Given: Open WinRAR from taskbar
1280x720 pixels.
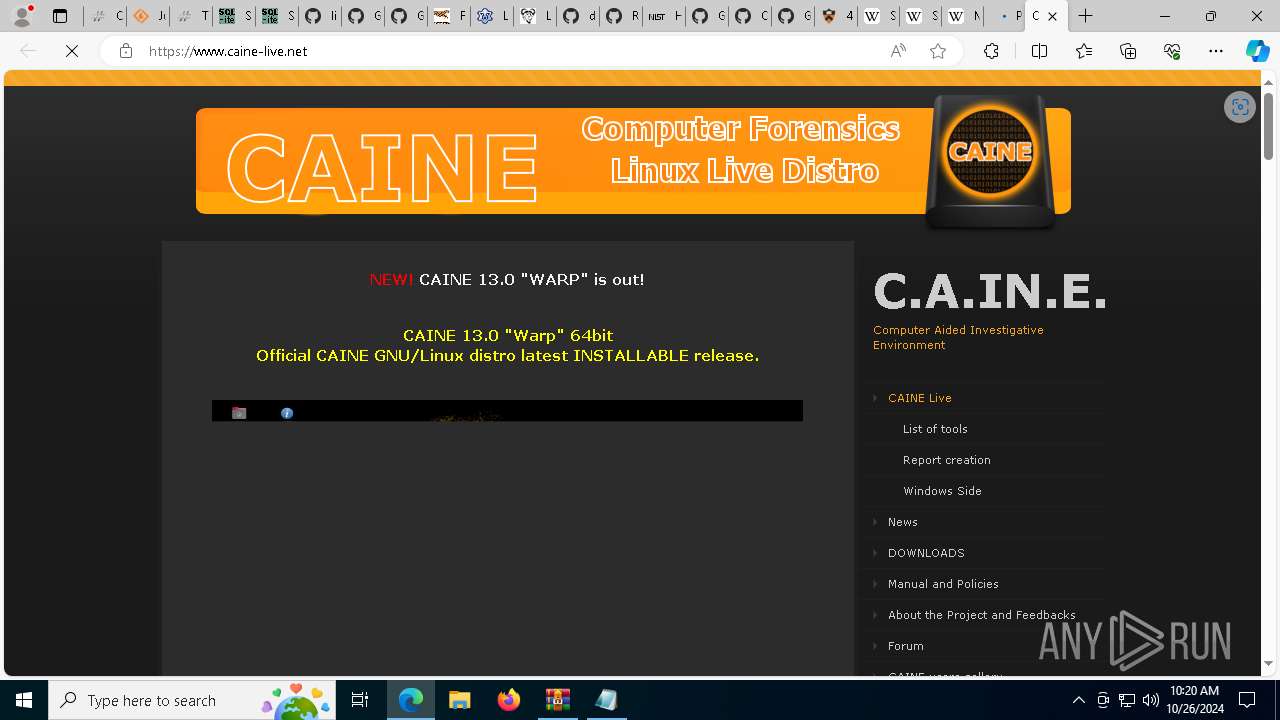Looking at the screenshot, I should tap(557, 700).
